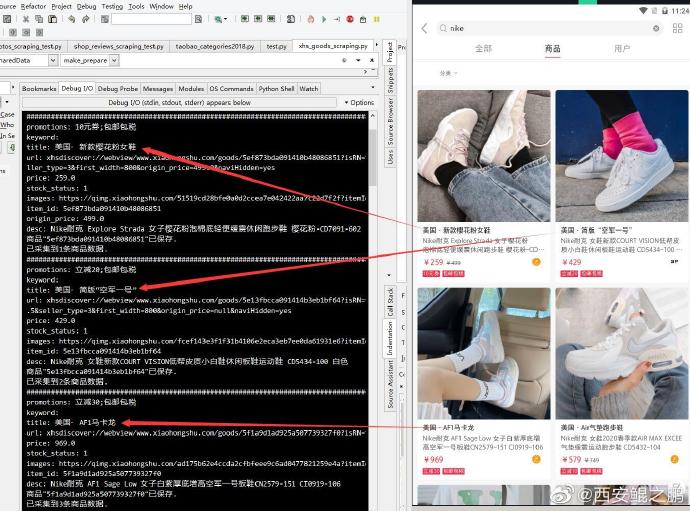
Task: Open the pink-socks white sneaker product thumbnail
Action: point(621,156)
